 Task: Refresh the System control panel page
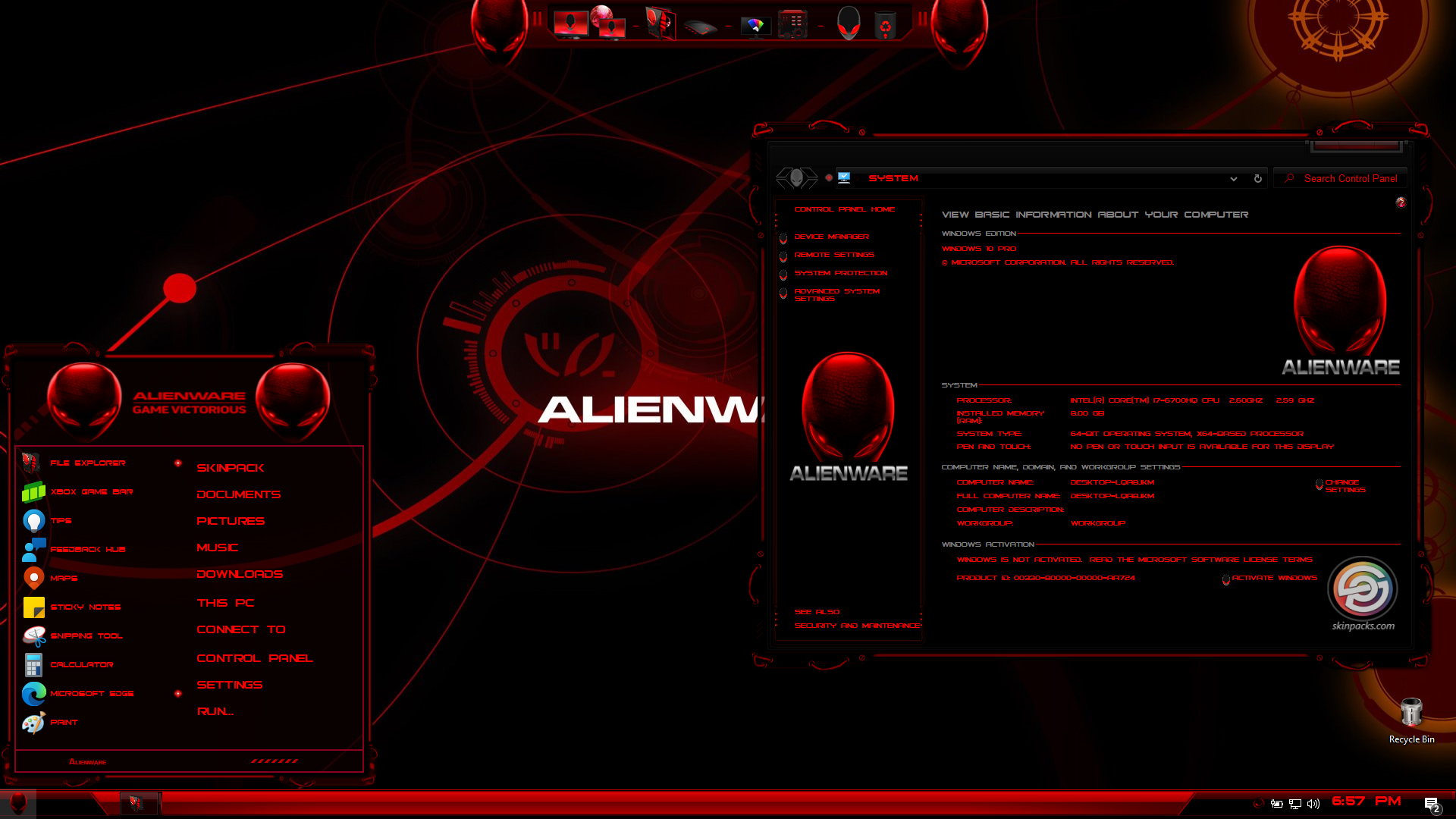pyautogui.click(x=1258, y=179)
